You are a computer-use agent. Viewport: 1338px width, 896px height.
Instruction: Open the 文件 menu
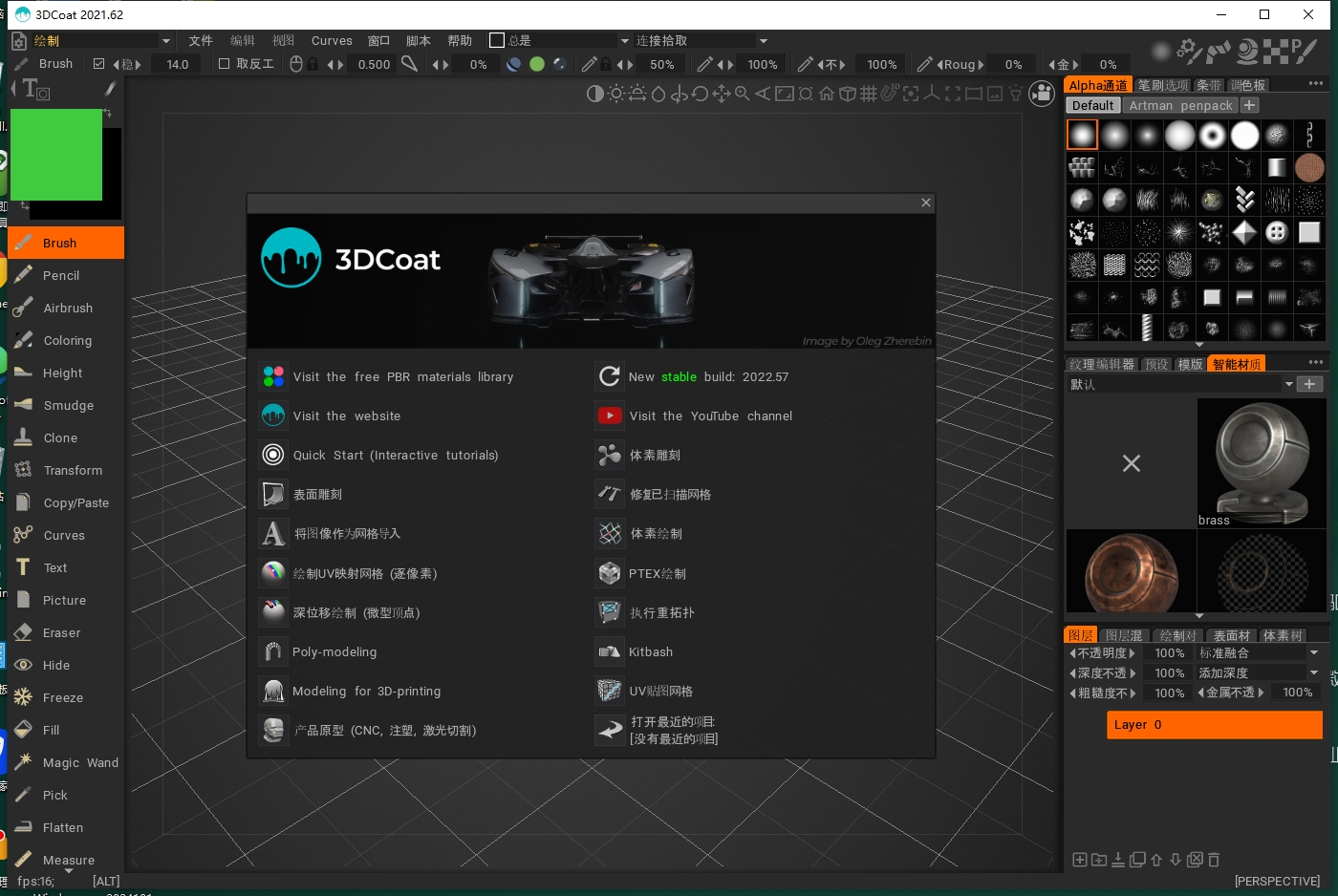coord(201,41)
